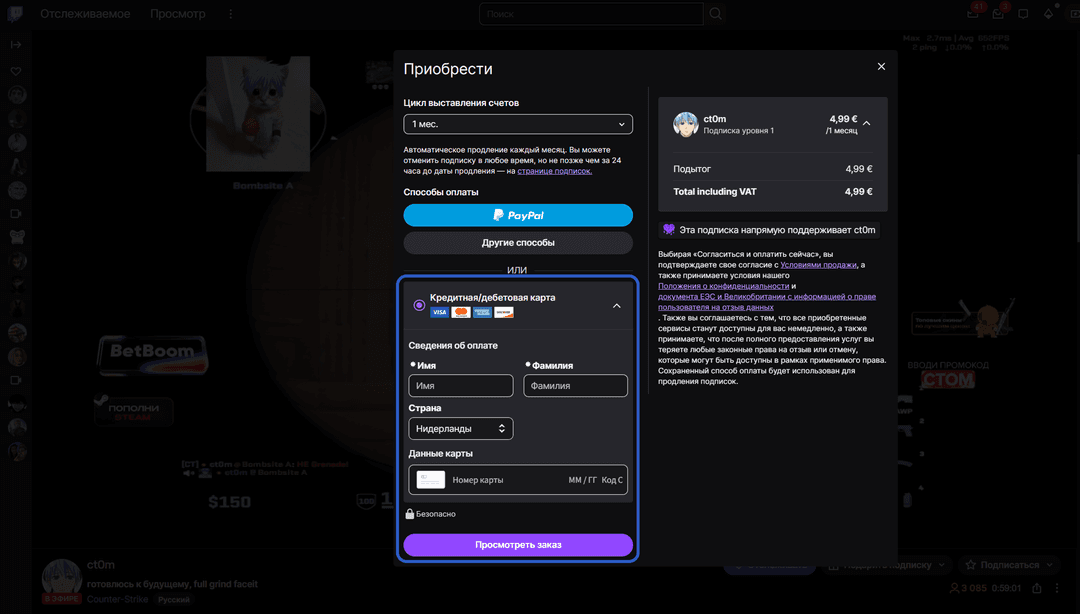Open the Страна dropdown showing Нидерланды
Viewport: 1080px width, 614px height.
(x=461, y=429)
